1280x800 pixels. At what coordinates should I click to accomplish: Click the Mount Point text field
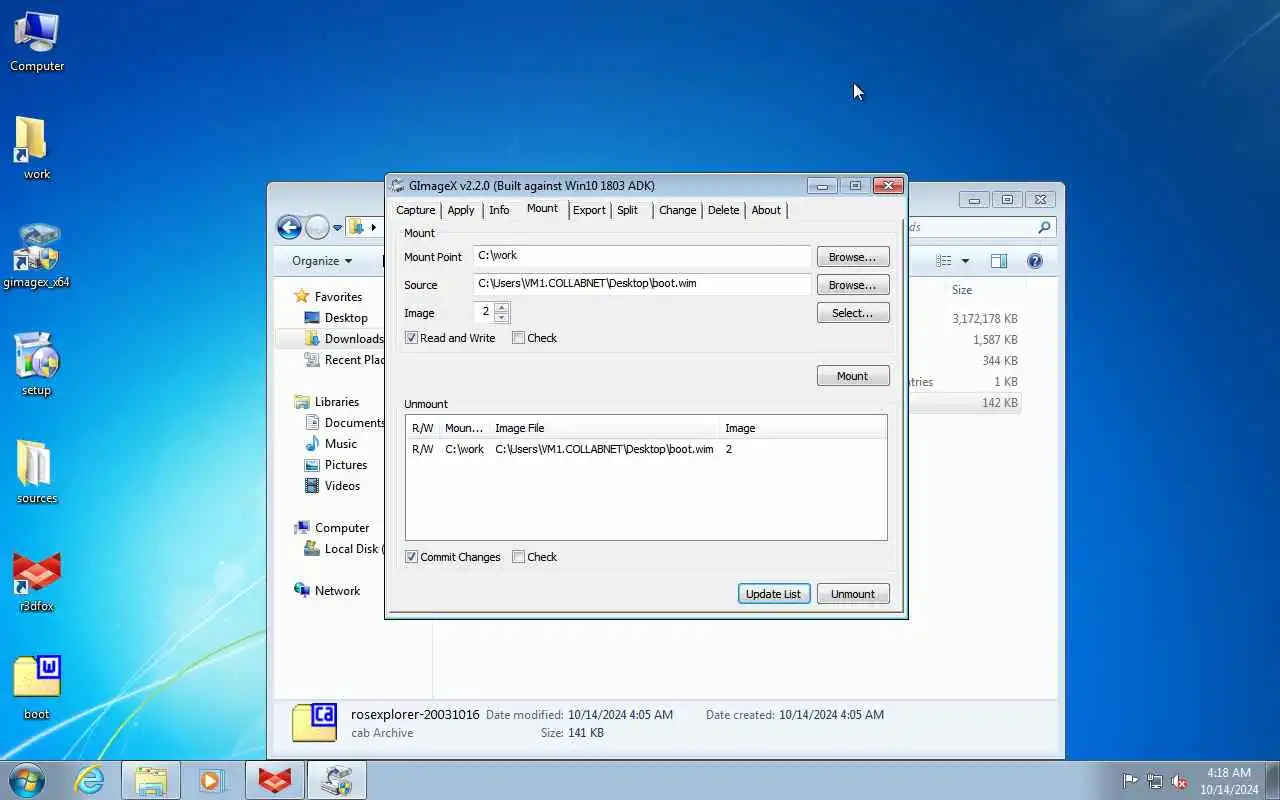coord(642,256)
